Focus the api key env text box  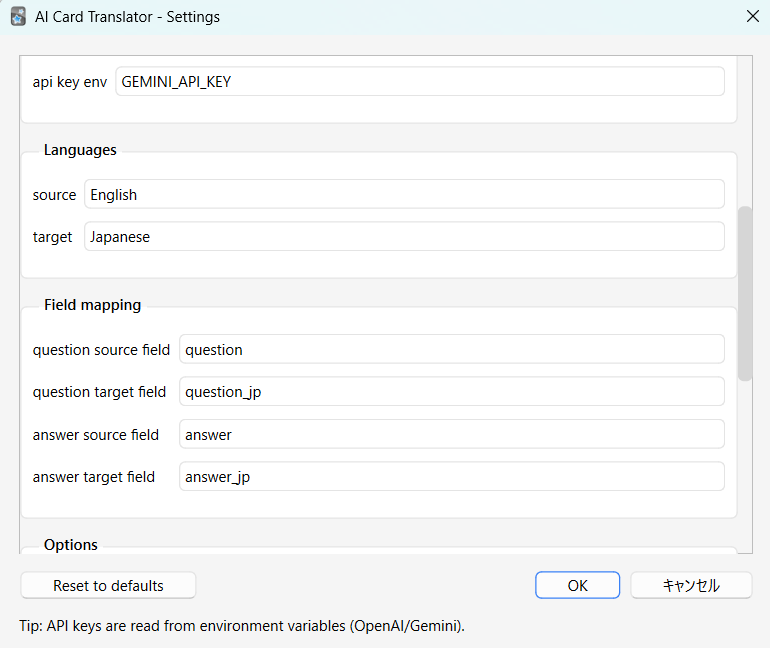click(419, 82)
